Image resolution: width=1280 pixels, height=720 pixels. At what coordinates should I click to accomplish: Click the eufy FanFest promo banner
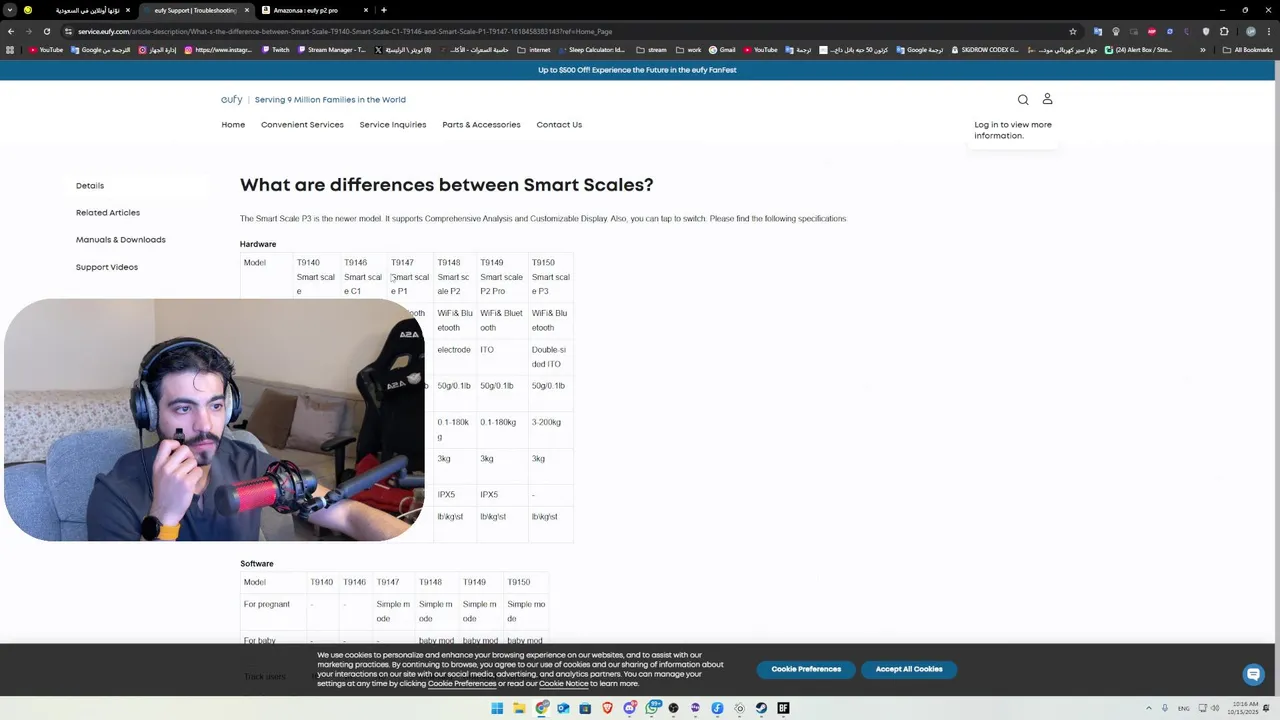coord(637,70)
